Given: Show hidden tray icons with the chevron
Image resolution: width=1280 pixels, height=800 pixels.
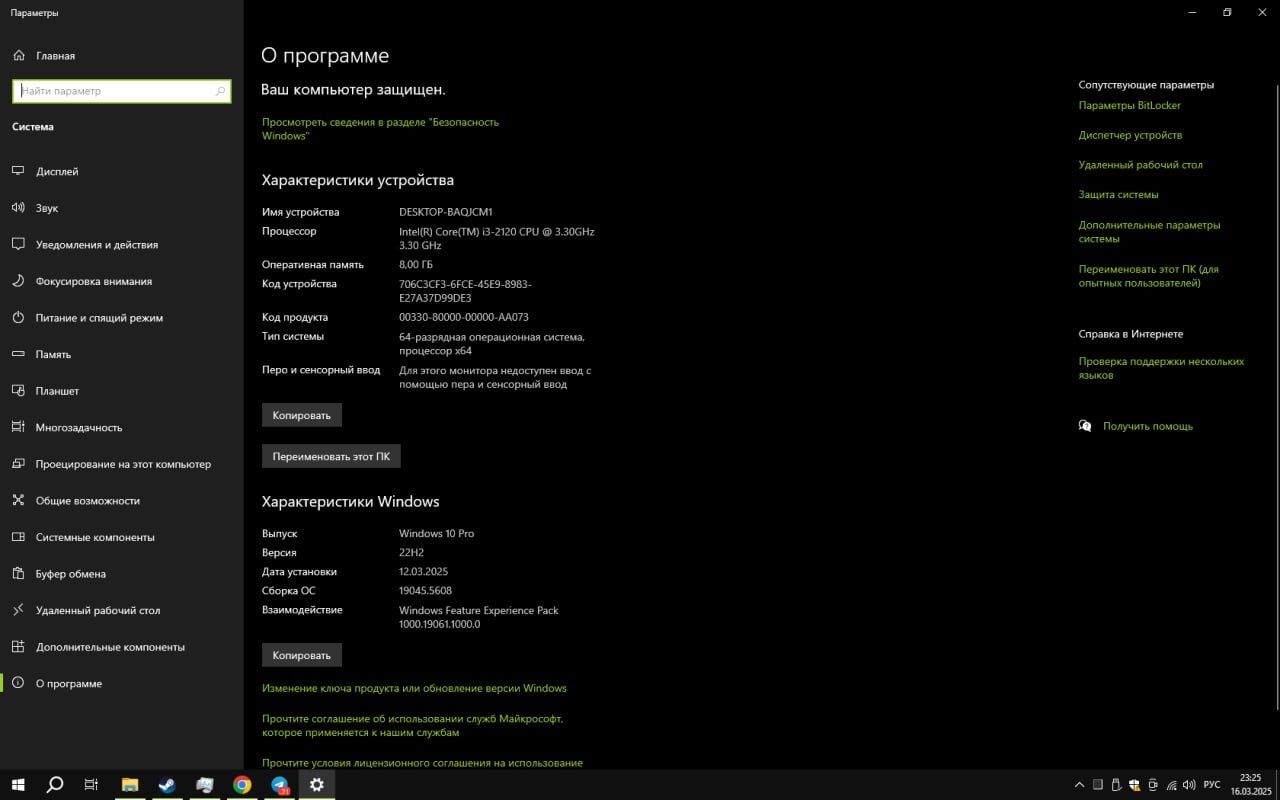Looking at the screenshot, I should [x=1079, y=785].
